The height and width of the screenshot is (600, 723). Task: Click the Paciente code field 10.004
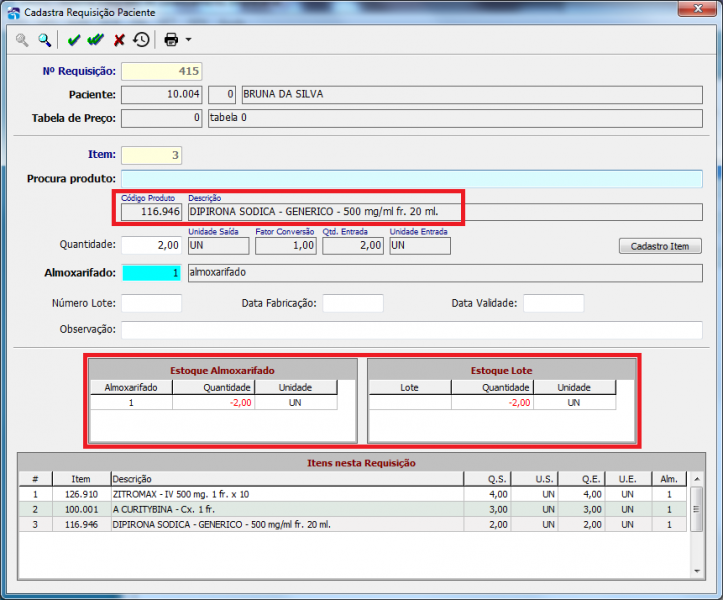(161, 95)
